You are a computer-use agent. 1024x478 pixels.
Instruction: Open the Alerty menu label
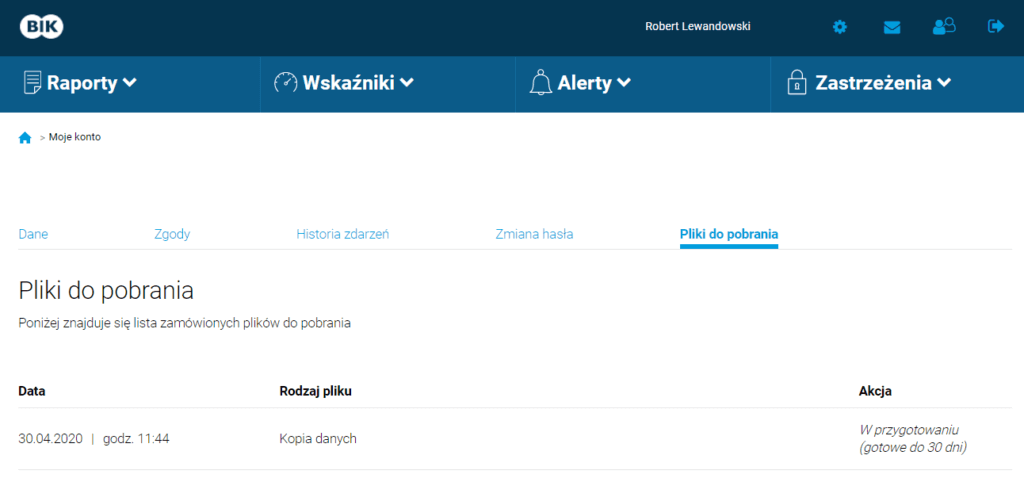pos(584,83)
